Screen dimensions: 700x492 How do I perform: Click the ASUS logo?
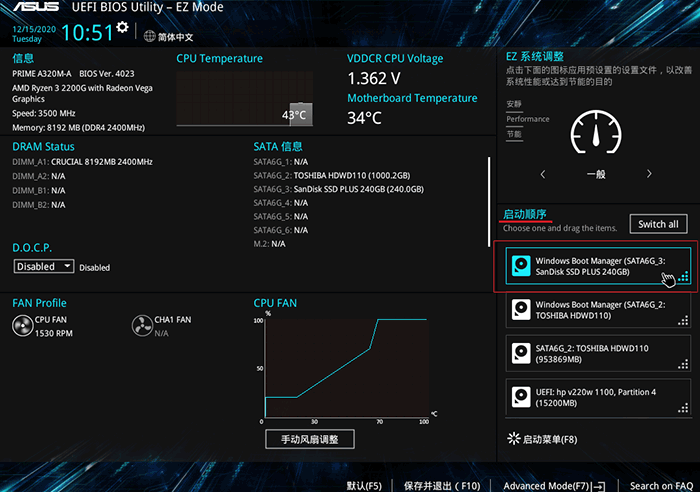point(36,7)
